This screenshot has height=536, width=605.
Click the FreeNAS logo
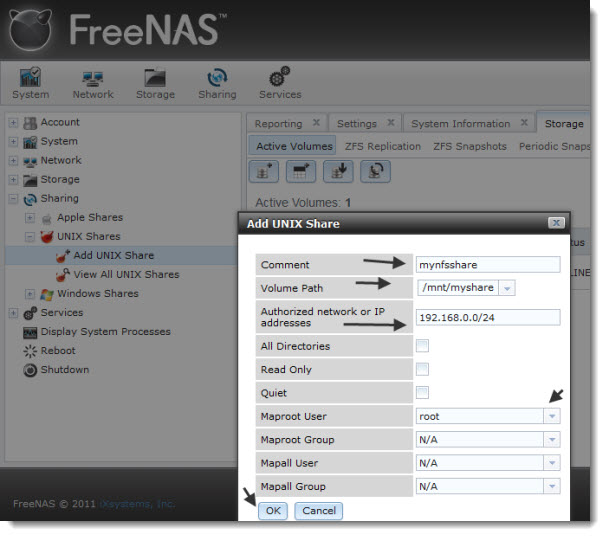point(118,30)
